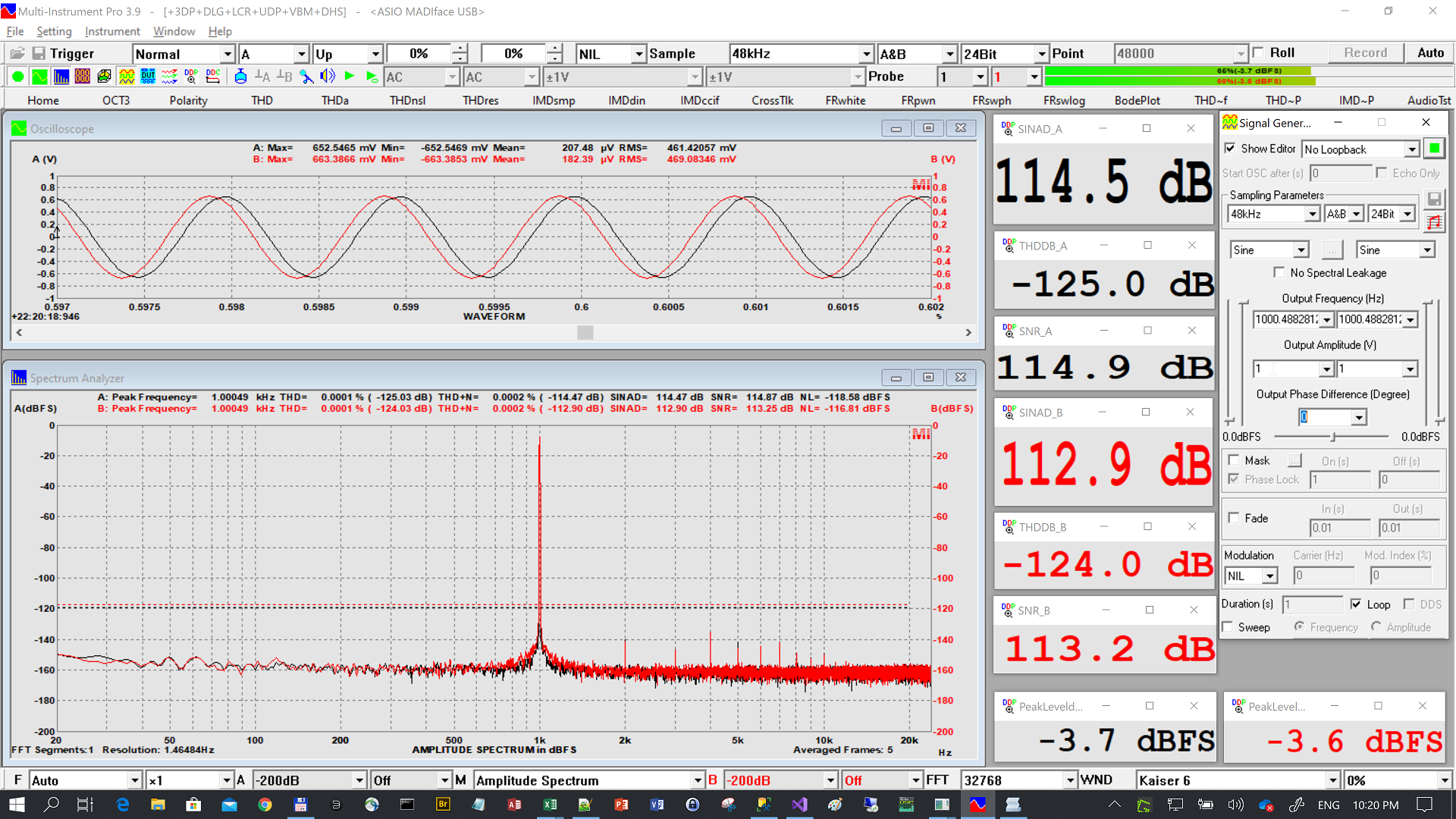Open the Data Logger wavy lines icon
This screenshot has height=819, width=1456.
[170, 77]
